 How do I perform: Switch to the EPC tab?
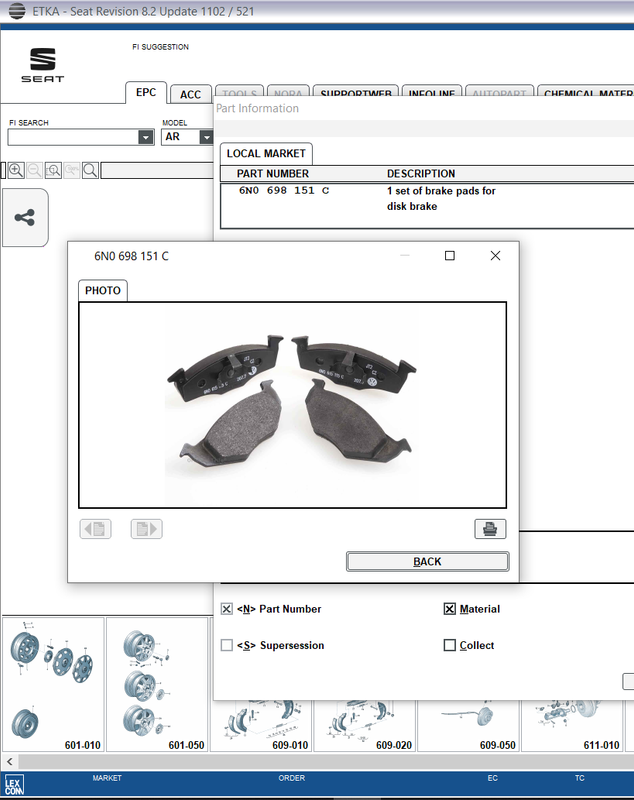(146, 92)
